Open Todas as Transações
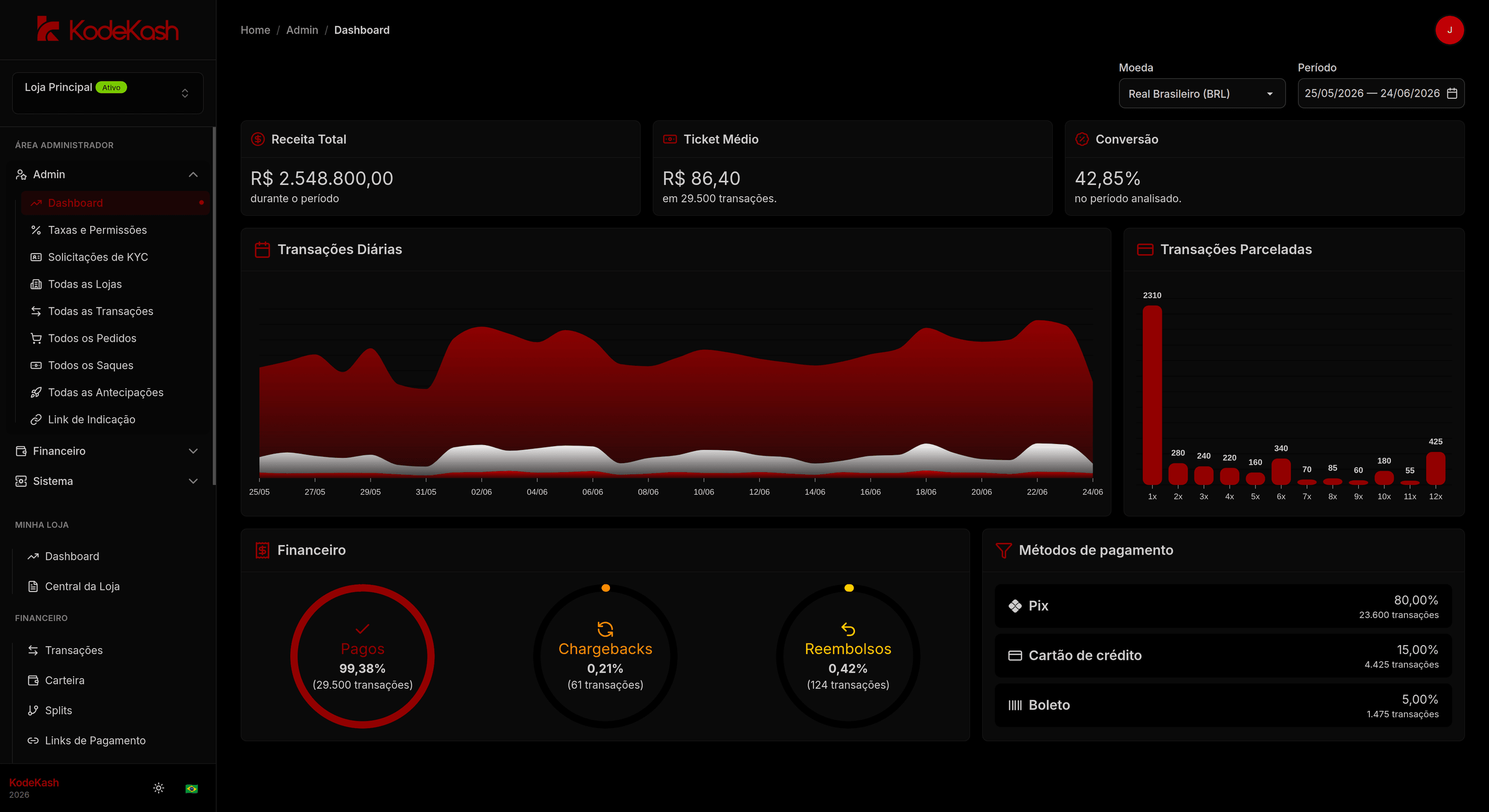This screenshot has height=812, width=1489. pos(115,312)
